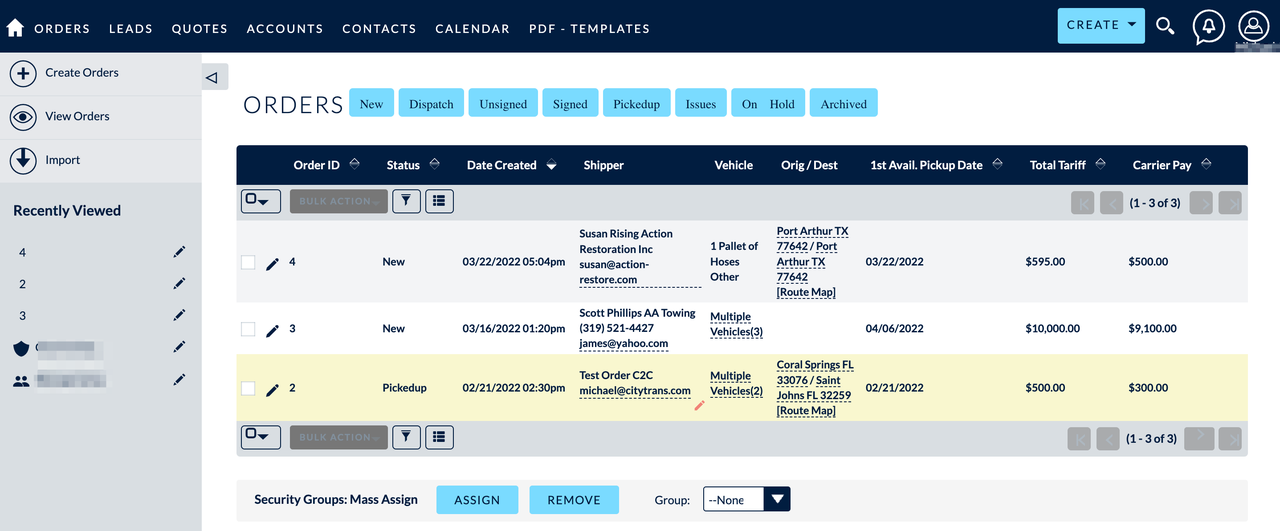Edit recently viewed item 3 pencil
Image resolution: width=1280 pixels, height=531 pixels.
[x=179, y=315]
